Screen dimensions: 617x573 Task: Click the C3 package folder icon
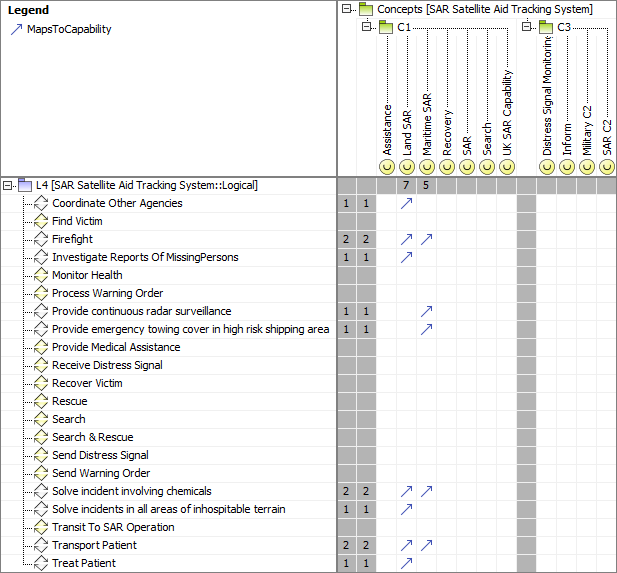[546, 27]
